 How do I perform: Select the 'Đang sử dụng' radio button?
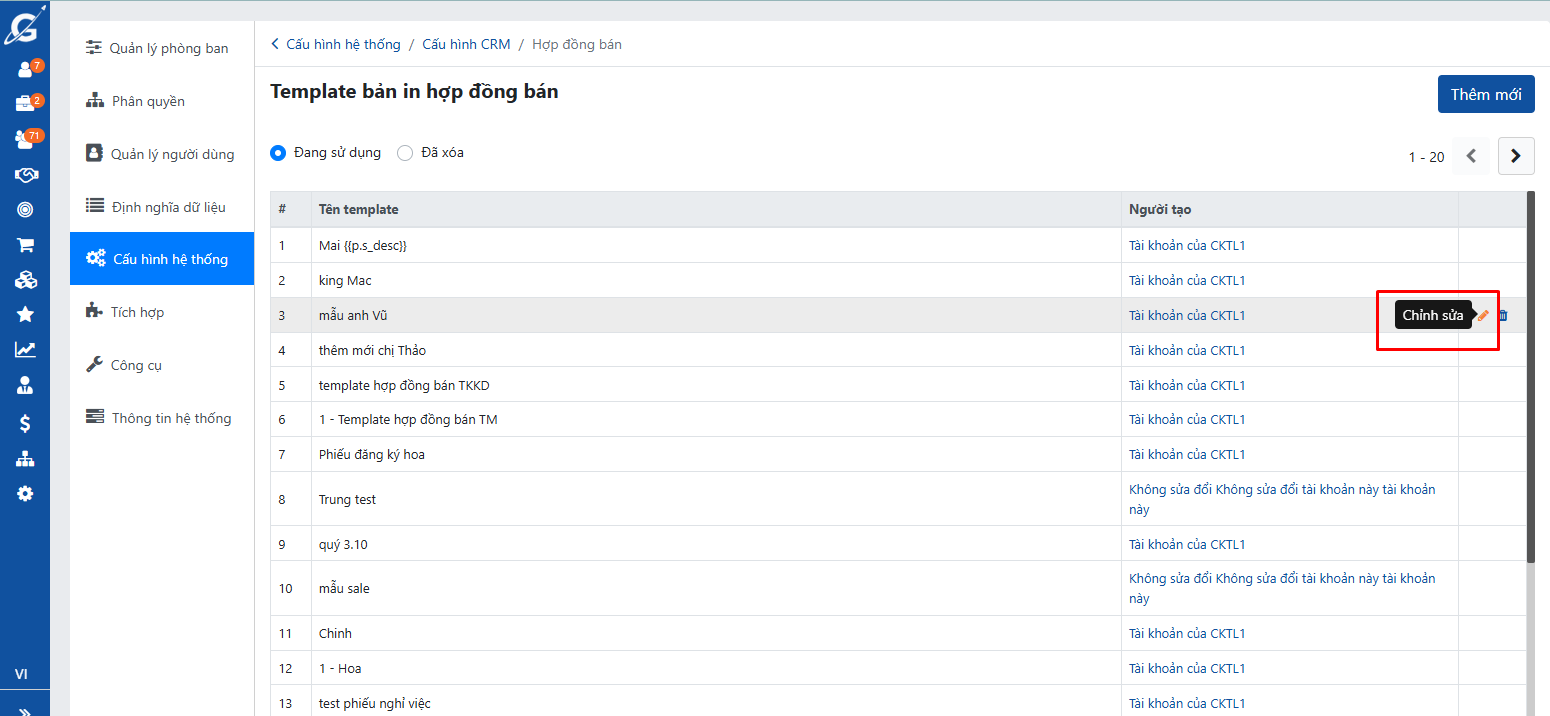click(x=278, y=153)
